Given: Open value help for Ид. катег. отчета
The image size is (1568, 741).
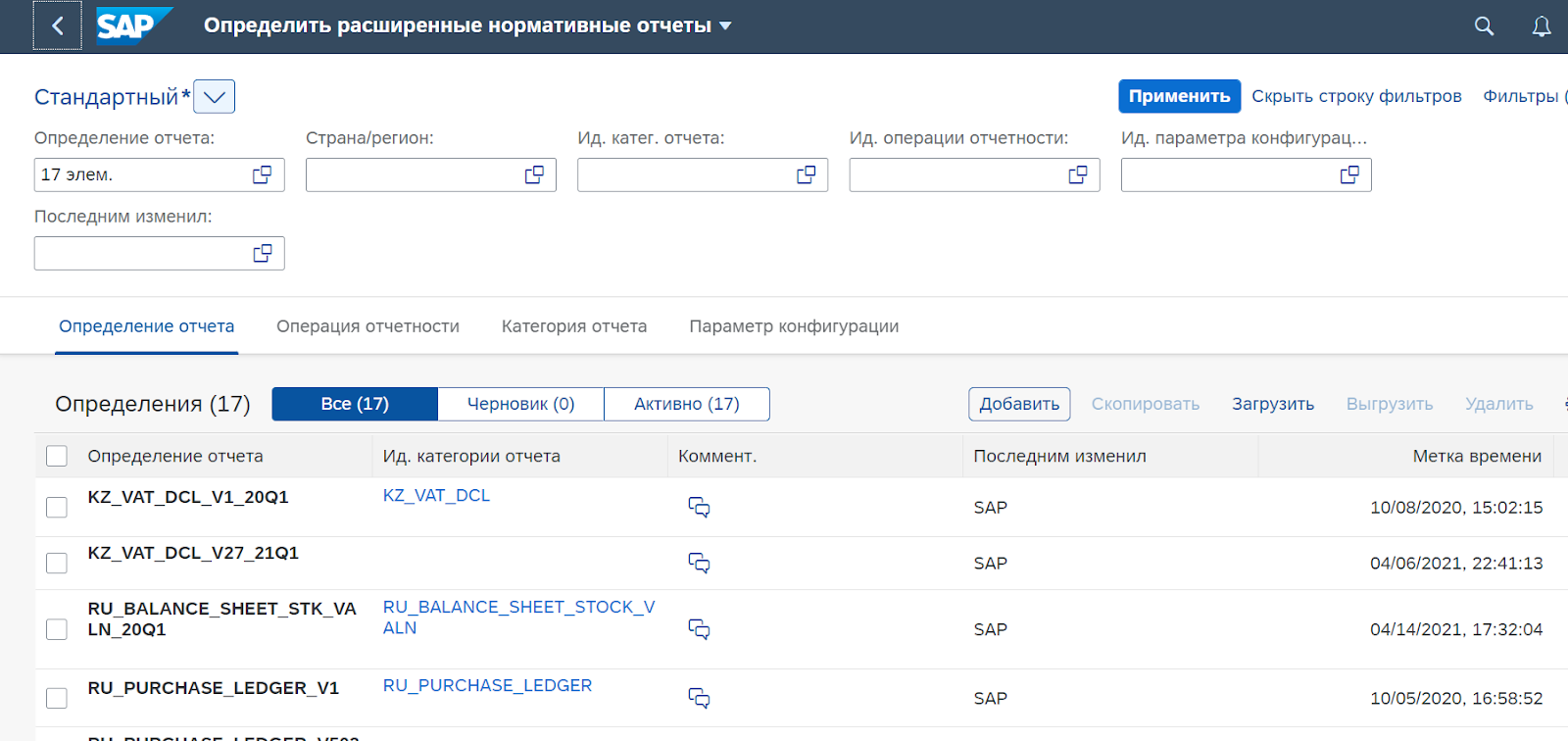Looking at the screenshot, I should 806,174.
